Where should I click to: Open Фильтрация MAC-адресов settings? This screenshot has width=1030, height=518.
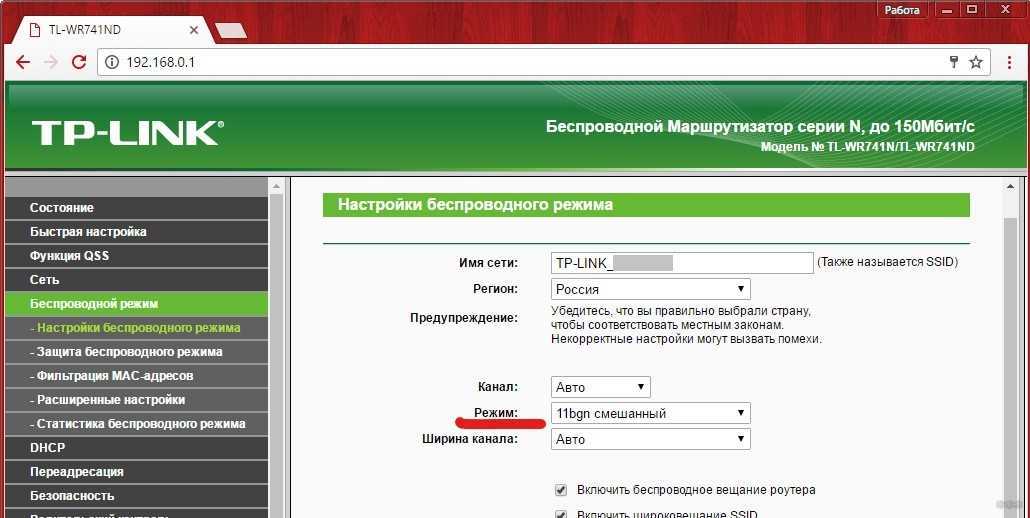[114, 376]
